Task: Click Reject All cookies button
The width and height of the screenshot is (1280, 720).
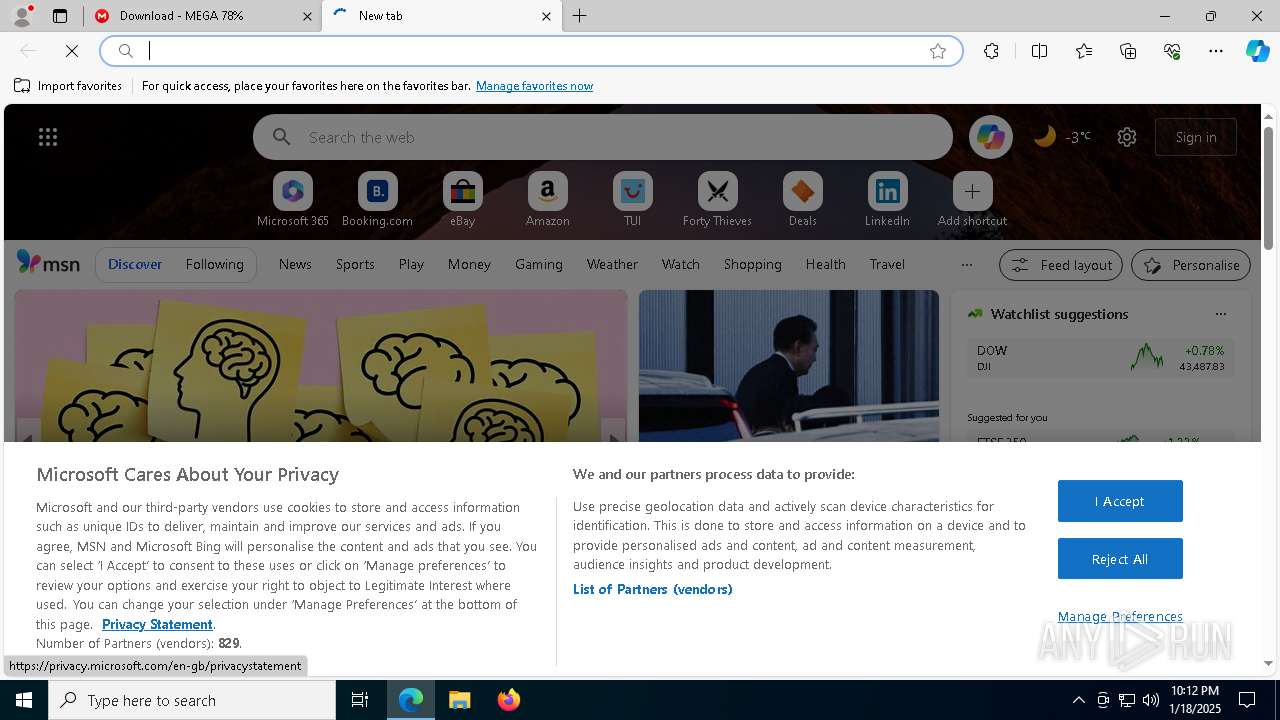Action: pyautogui.click(x=1120, y=559)
